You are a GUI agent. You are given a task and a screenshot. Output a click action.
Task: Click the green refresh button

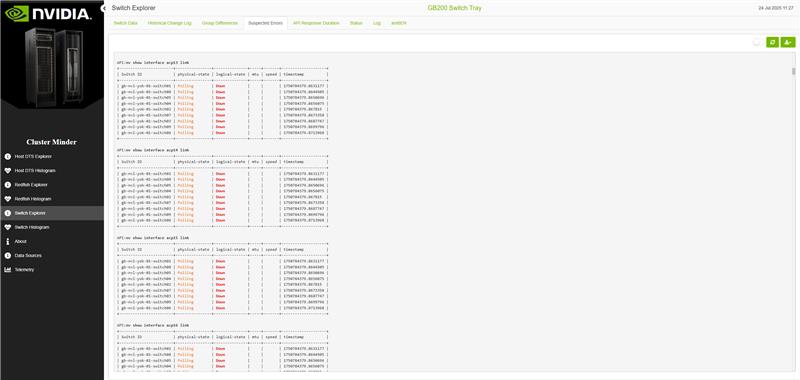click(x=772, y=42)
